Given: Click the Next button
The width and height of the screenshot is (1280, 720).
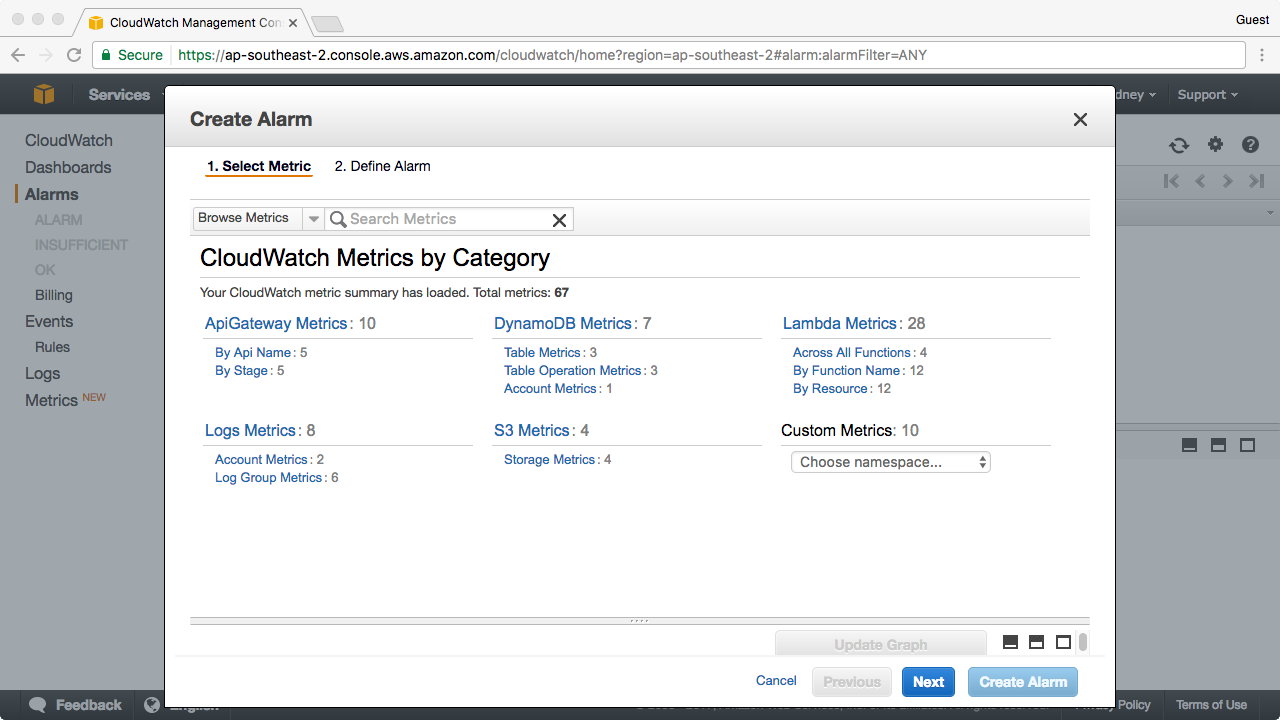Looking at the screenshot, I should pos(928,682).
